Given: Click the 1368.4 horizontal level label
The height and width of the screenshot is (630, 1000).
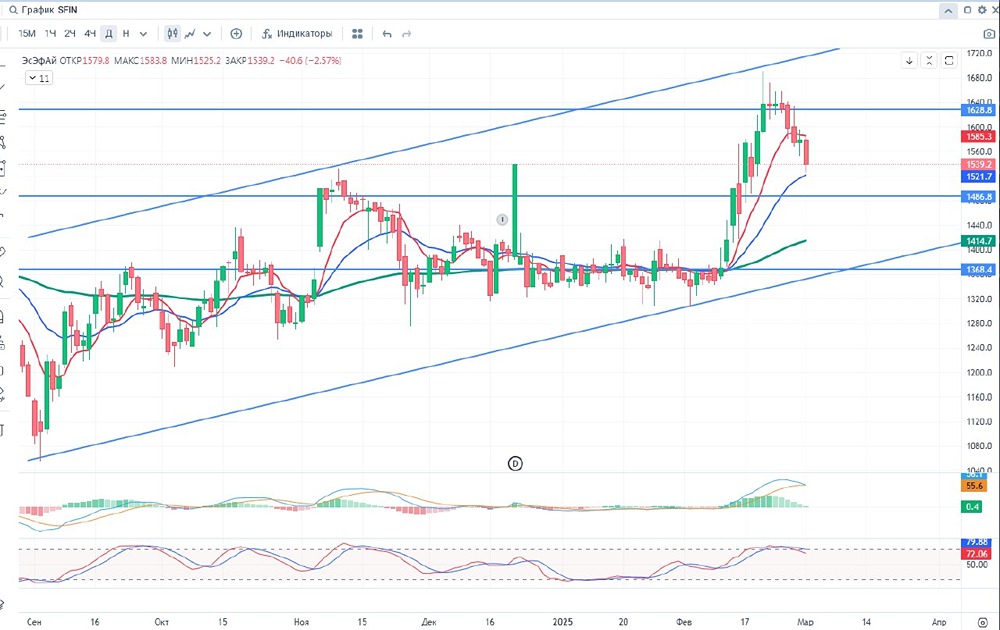Looking at the screenshot, I should [979, 270].
